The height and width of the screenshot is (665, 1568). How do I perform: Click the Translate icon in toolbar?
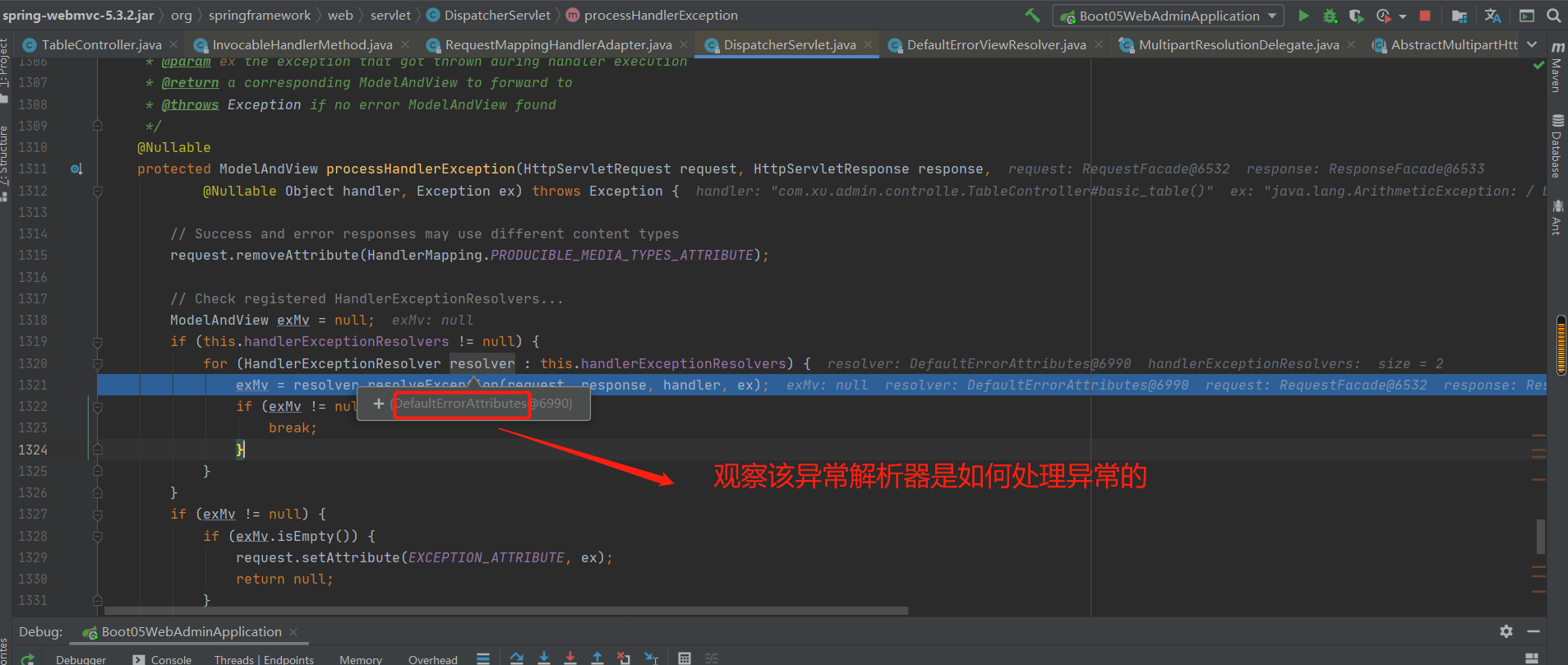1493,16
